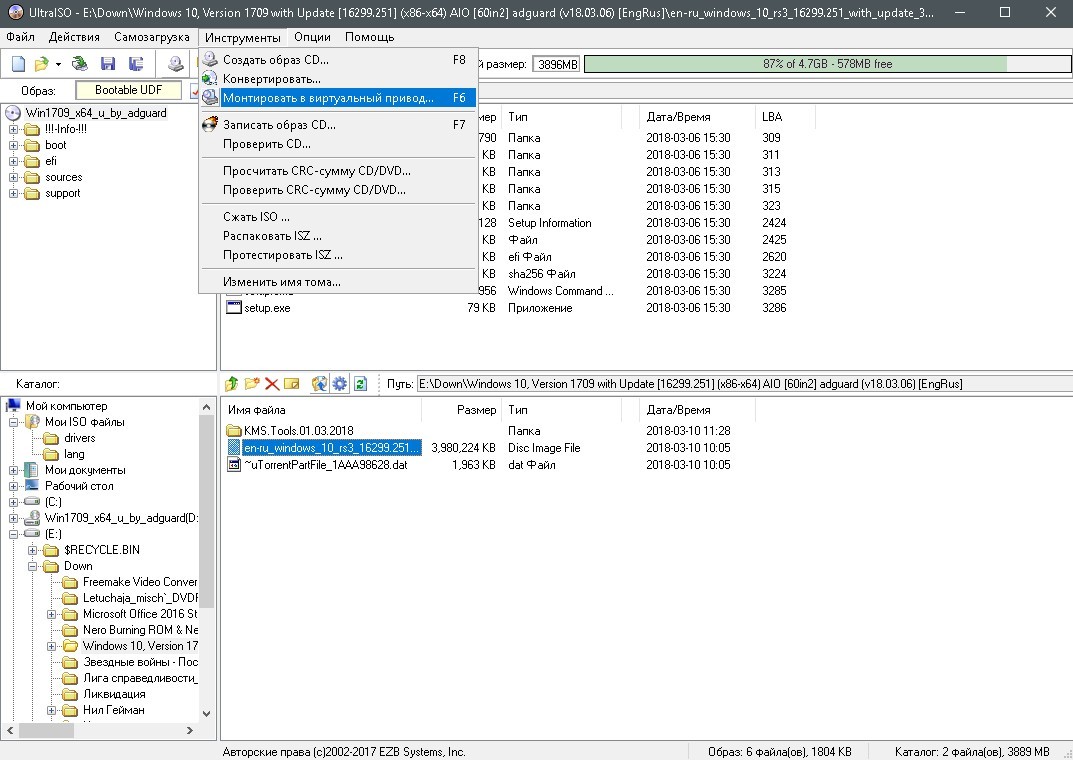Click the Мои документы icon in tree
The image size is (1073, 760).
pyautogui.click(x=32, y=470)
